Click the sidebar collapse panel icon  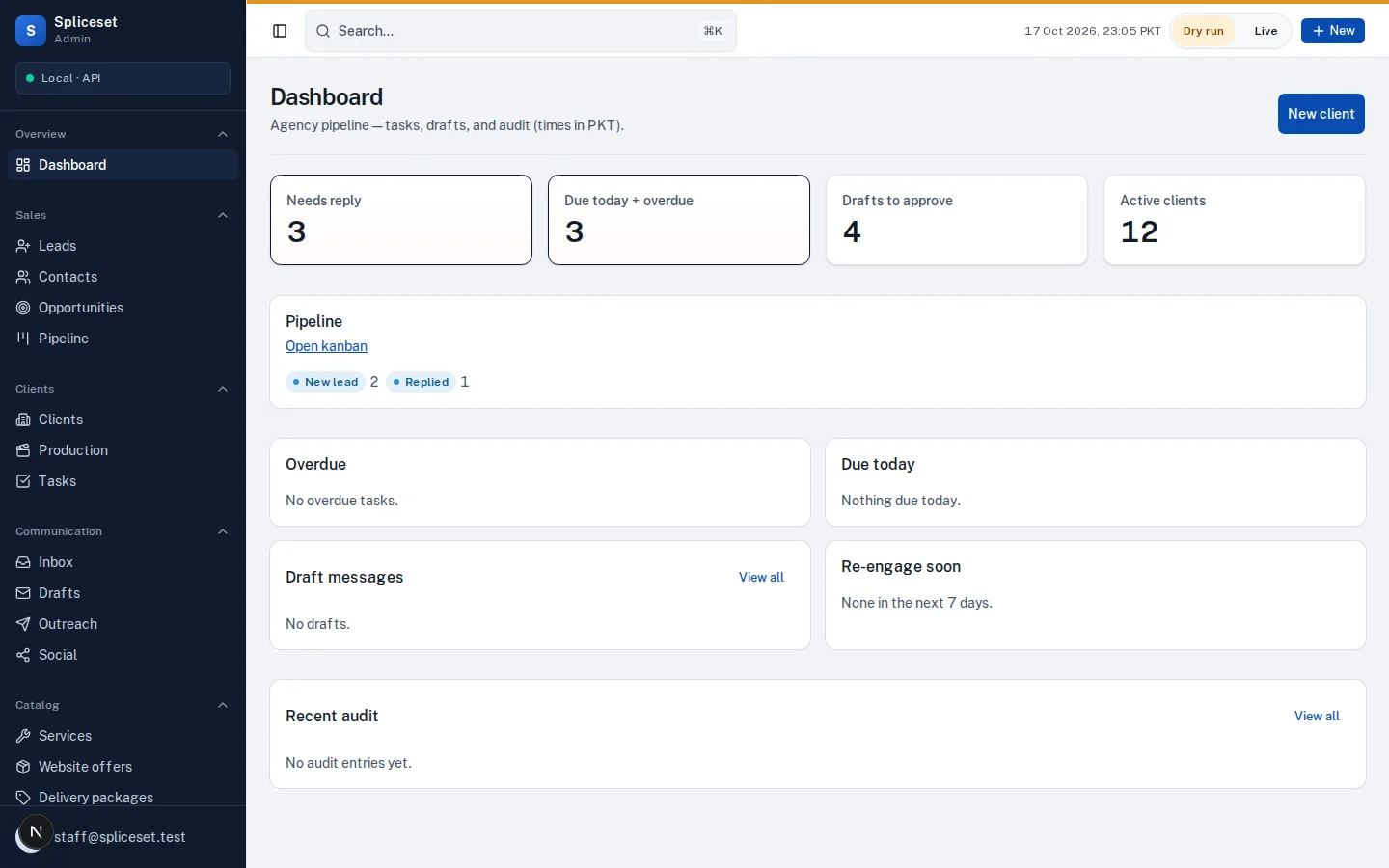280,31
